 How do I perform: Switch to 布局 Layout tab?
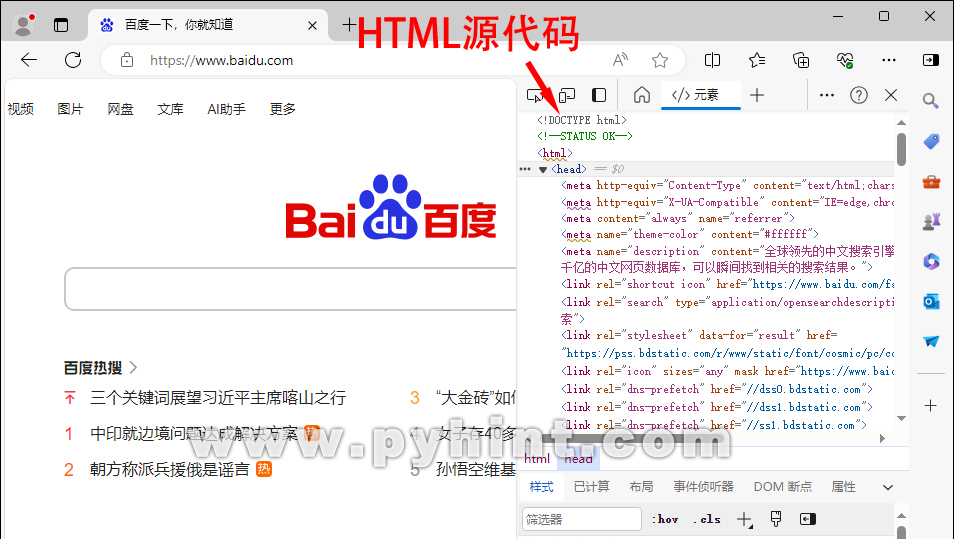641,487
